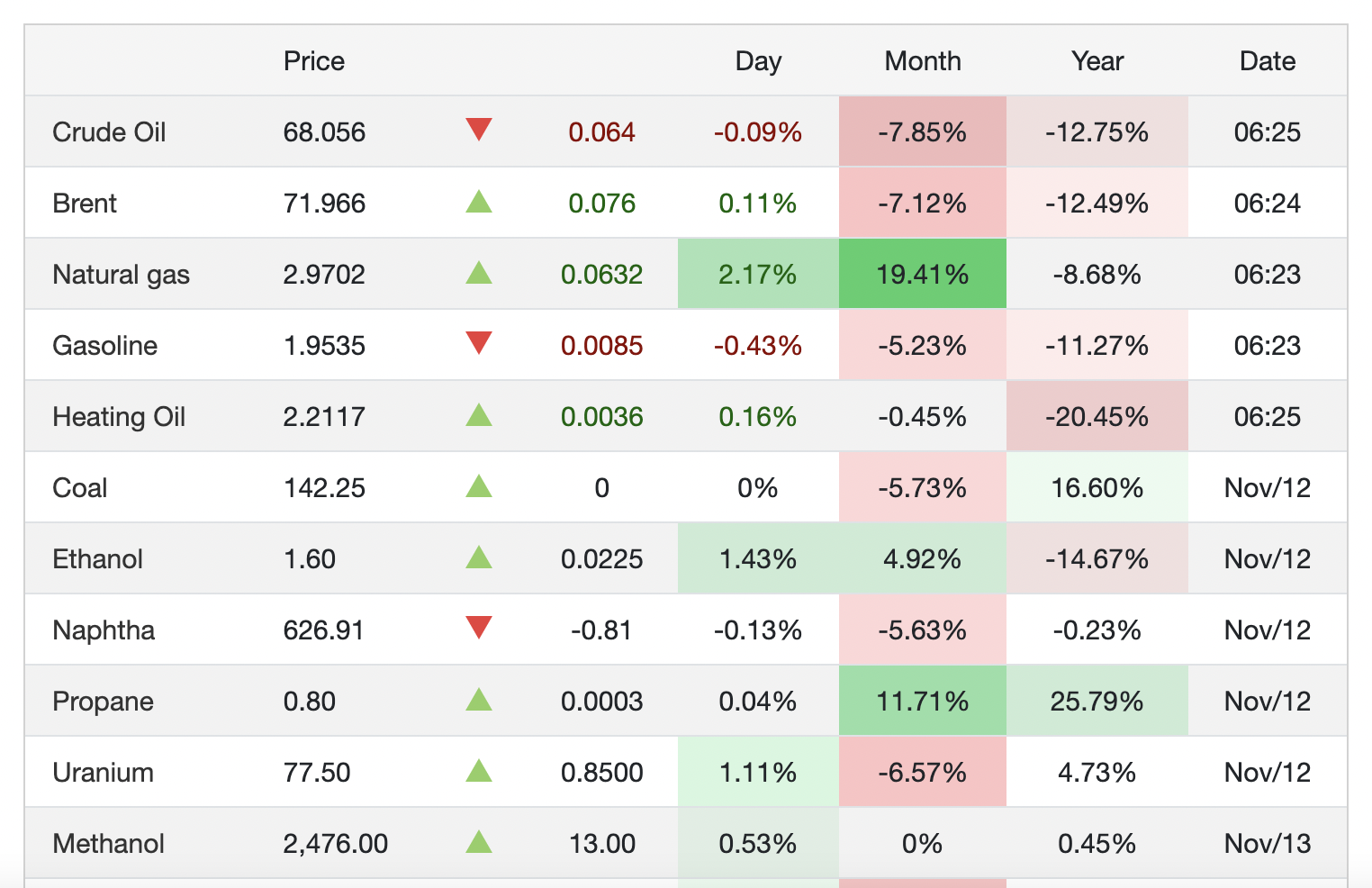Image resolution: width=1372 pixels, height=888 pixels.
Task: Open the Brent commodity link
Action: click(85, 204)
